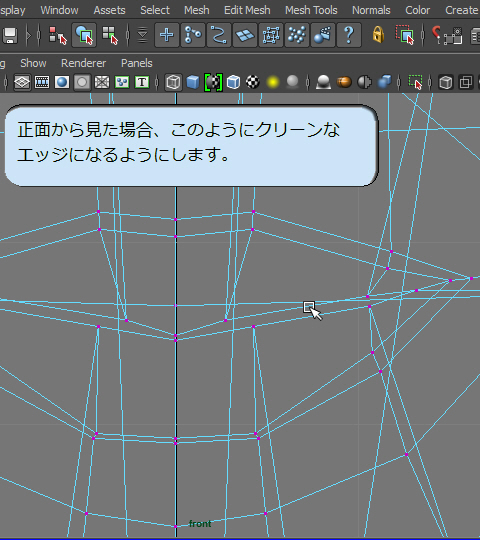Open the Mesh Tools menu
This screenshot has width=480, height=540.
pyautogui.click(x=311, y=10)
